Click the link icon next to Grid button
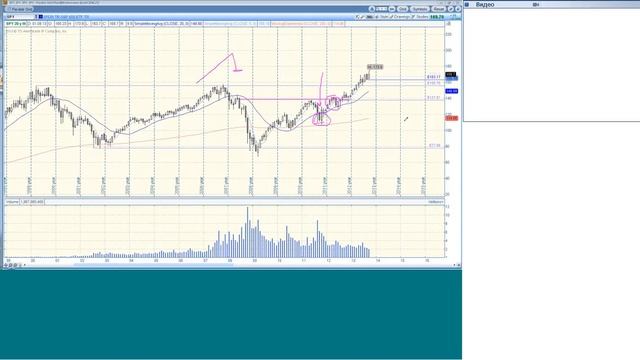This screenshot has width=640, height=360. [x=392, y=9]
